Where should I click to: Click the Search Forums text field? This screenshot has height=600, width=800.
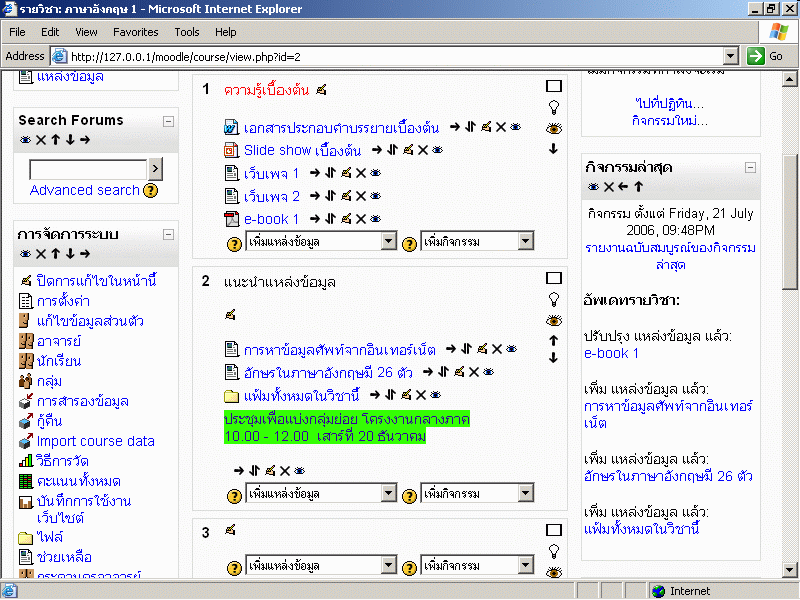88,169
